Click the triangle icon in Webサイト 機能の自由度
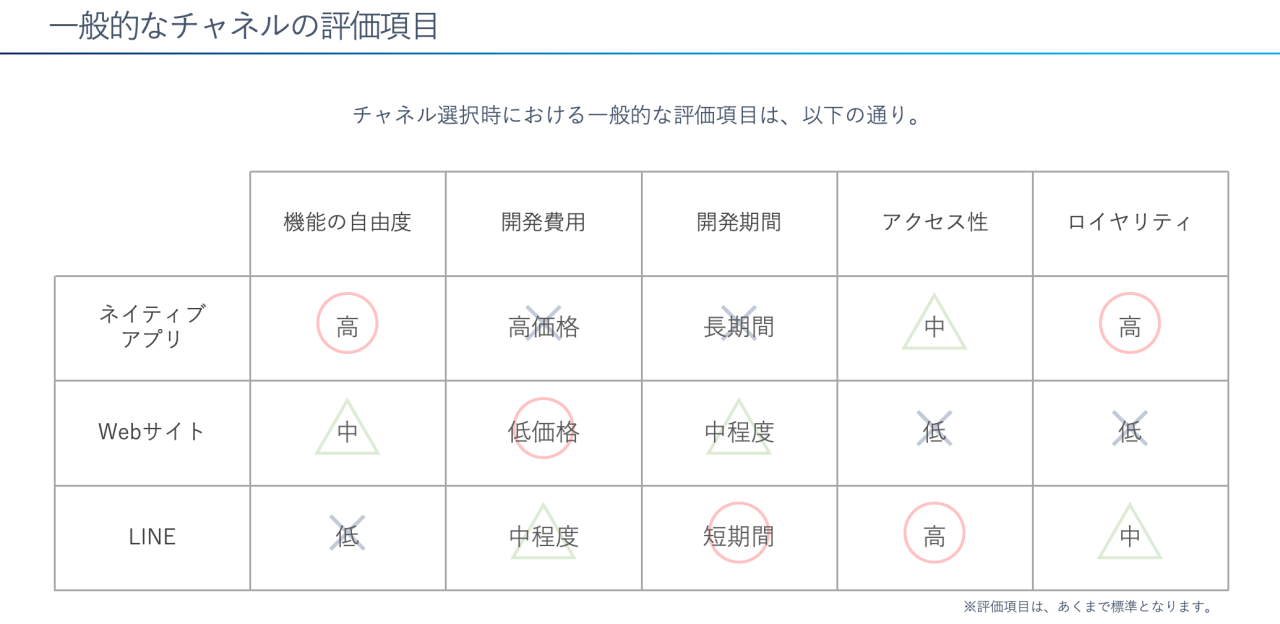The height and width of the screenshot is (624, 1280). (x=347, y=429)
